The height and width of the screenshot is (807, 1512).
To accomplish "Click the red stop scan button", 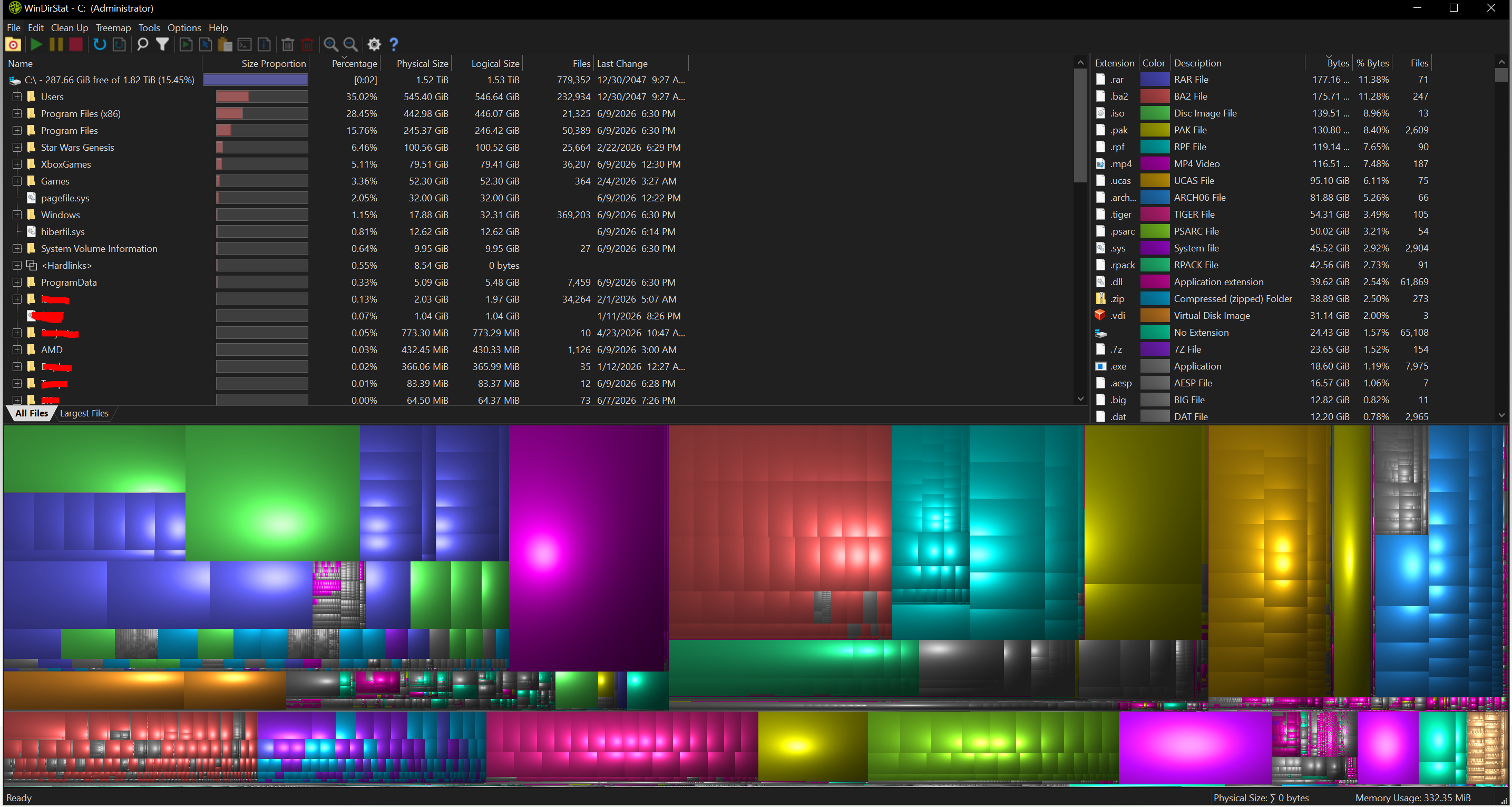I will point(76,45).
